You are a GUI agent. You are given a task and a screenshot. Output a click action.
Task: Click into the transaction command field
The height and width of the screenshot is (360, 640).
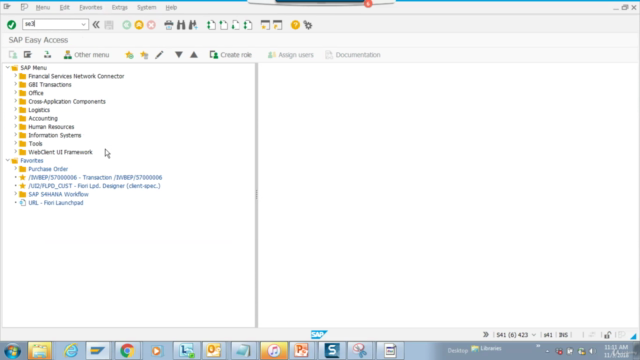(51, 24)
